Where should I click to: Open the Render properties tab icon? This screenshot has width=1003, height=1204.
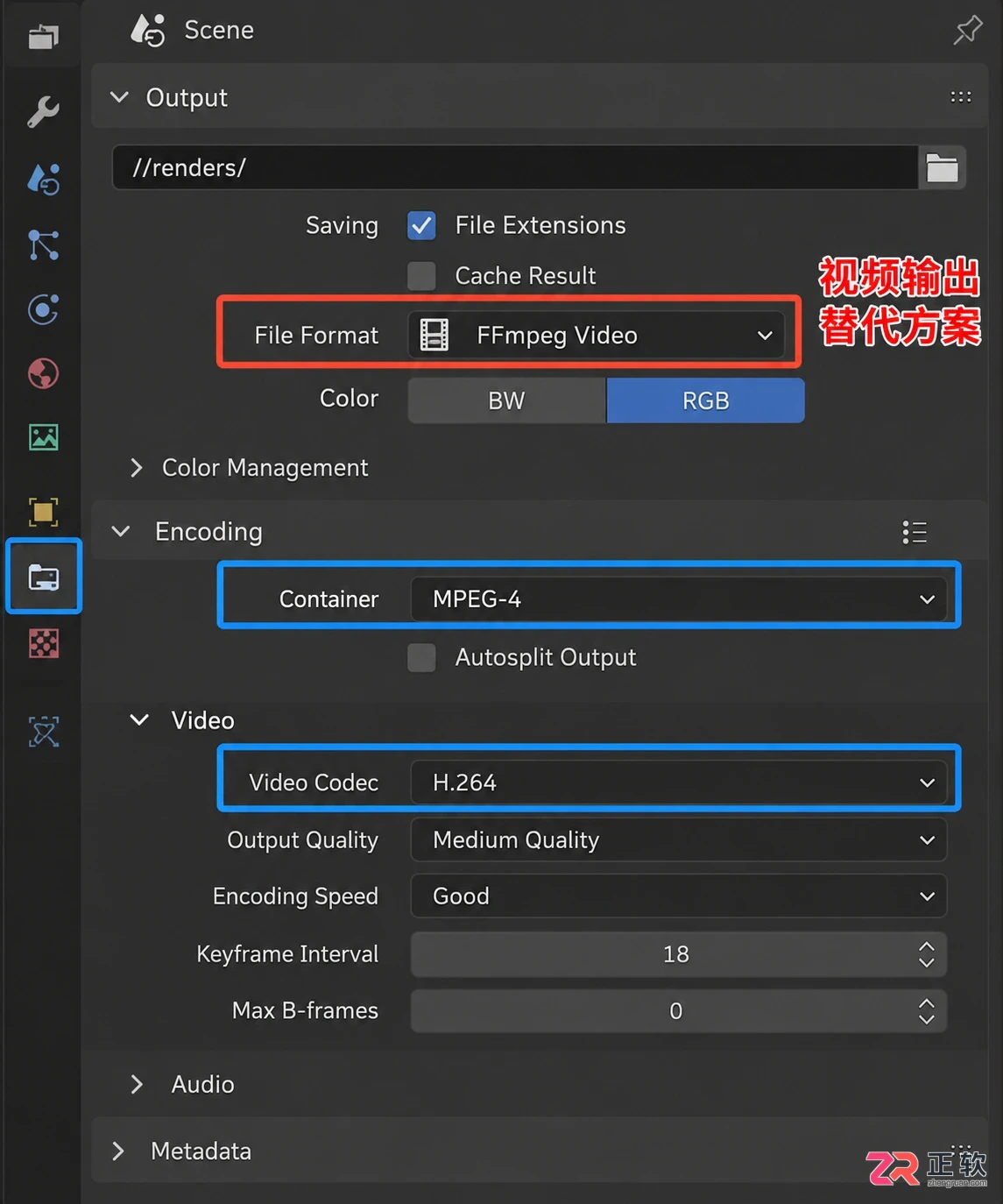pyautogui.click(x=43, y=37)
